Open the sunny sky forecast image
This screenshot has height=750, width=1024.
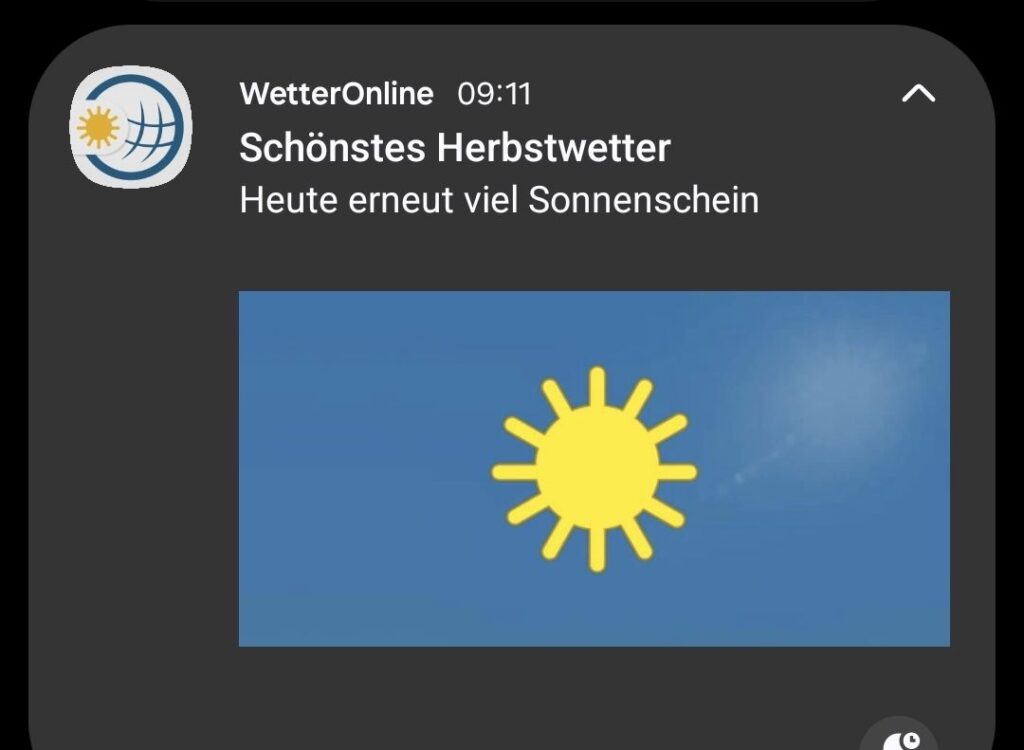click(594, 468)
